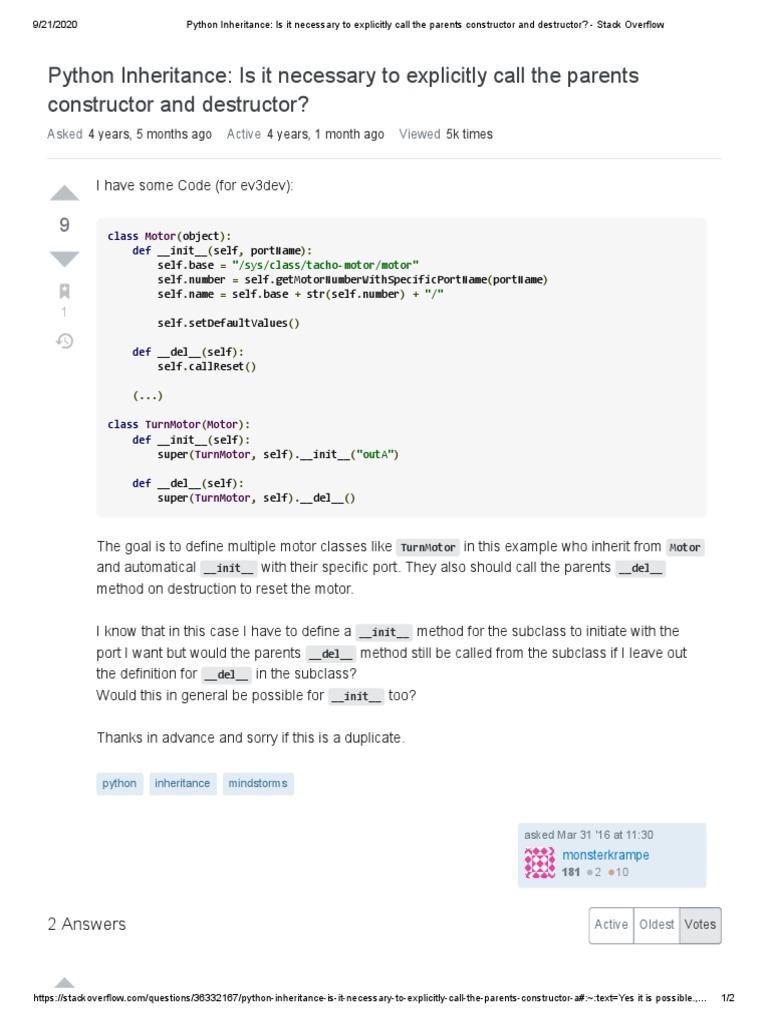Viewport: 768px width, 1024px height.
Task: Click the Active 4 years, 1 month ago link
Action: coord(325,134)
